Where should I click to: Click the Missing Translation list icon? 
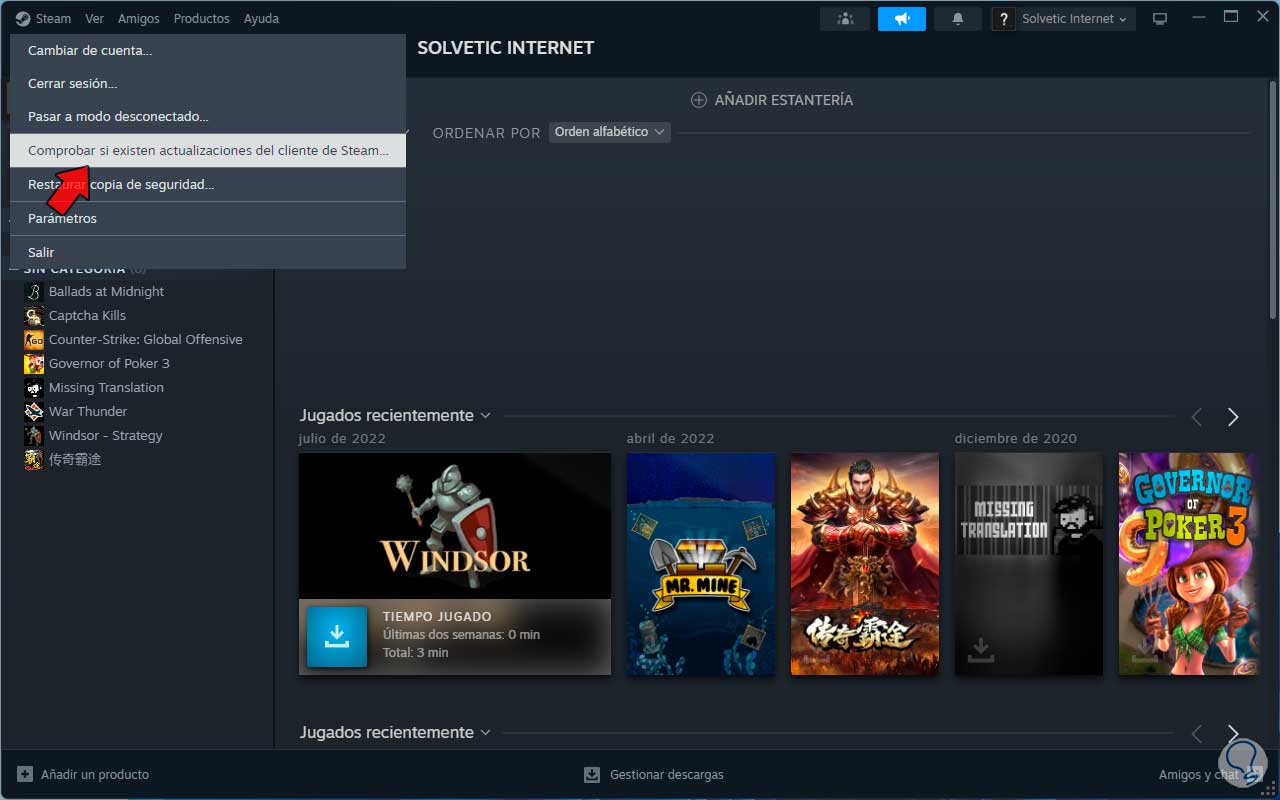34,388
